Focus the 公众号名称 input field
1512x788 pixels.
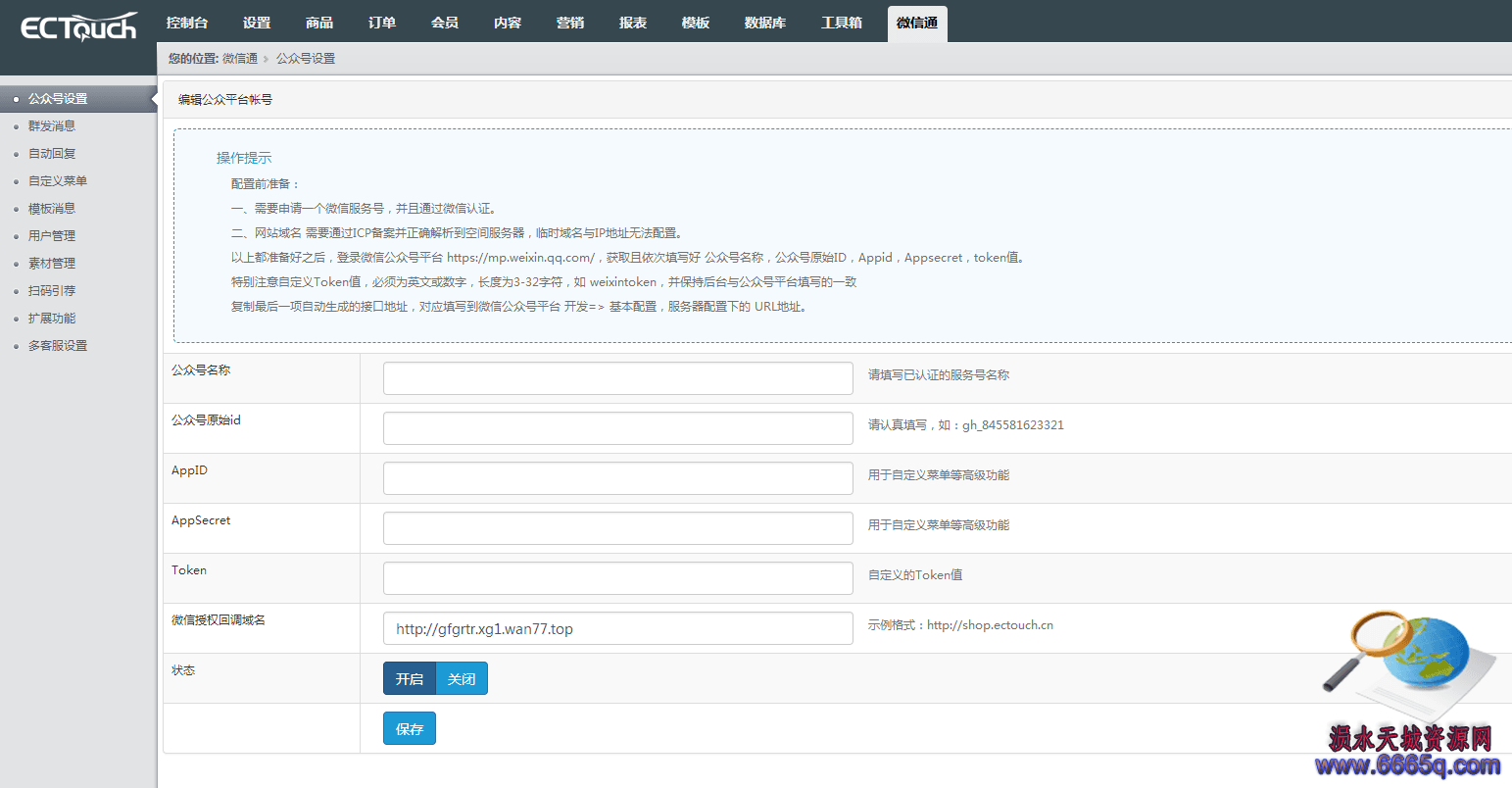pos(618,378)
